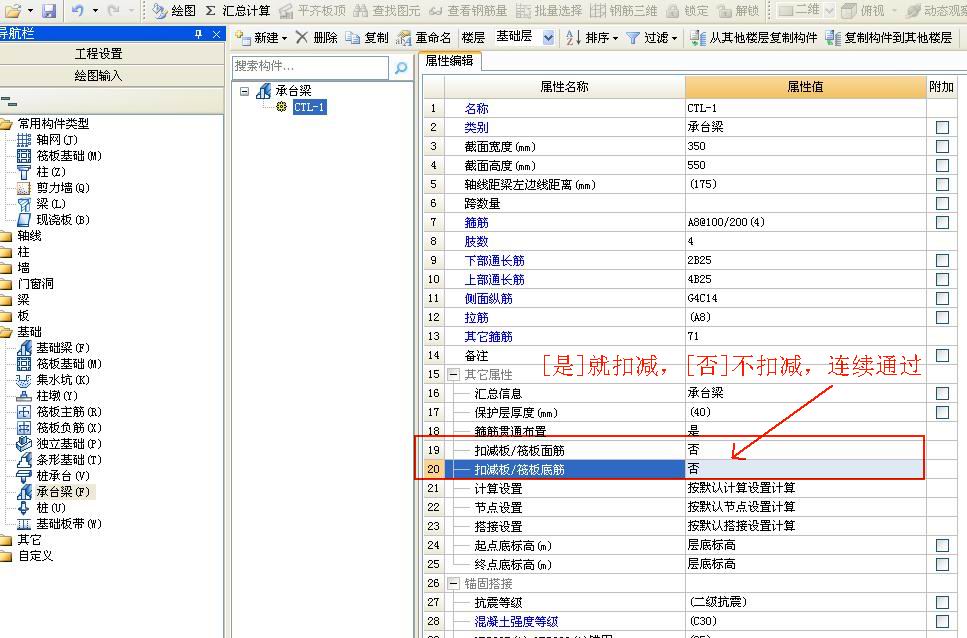Expand the 常用构件类型 folder
This screenshot has width=967, height=638.
point(7,124)
